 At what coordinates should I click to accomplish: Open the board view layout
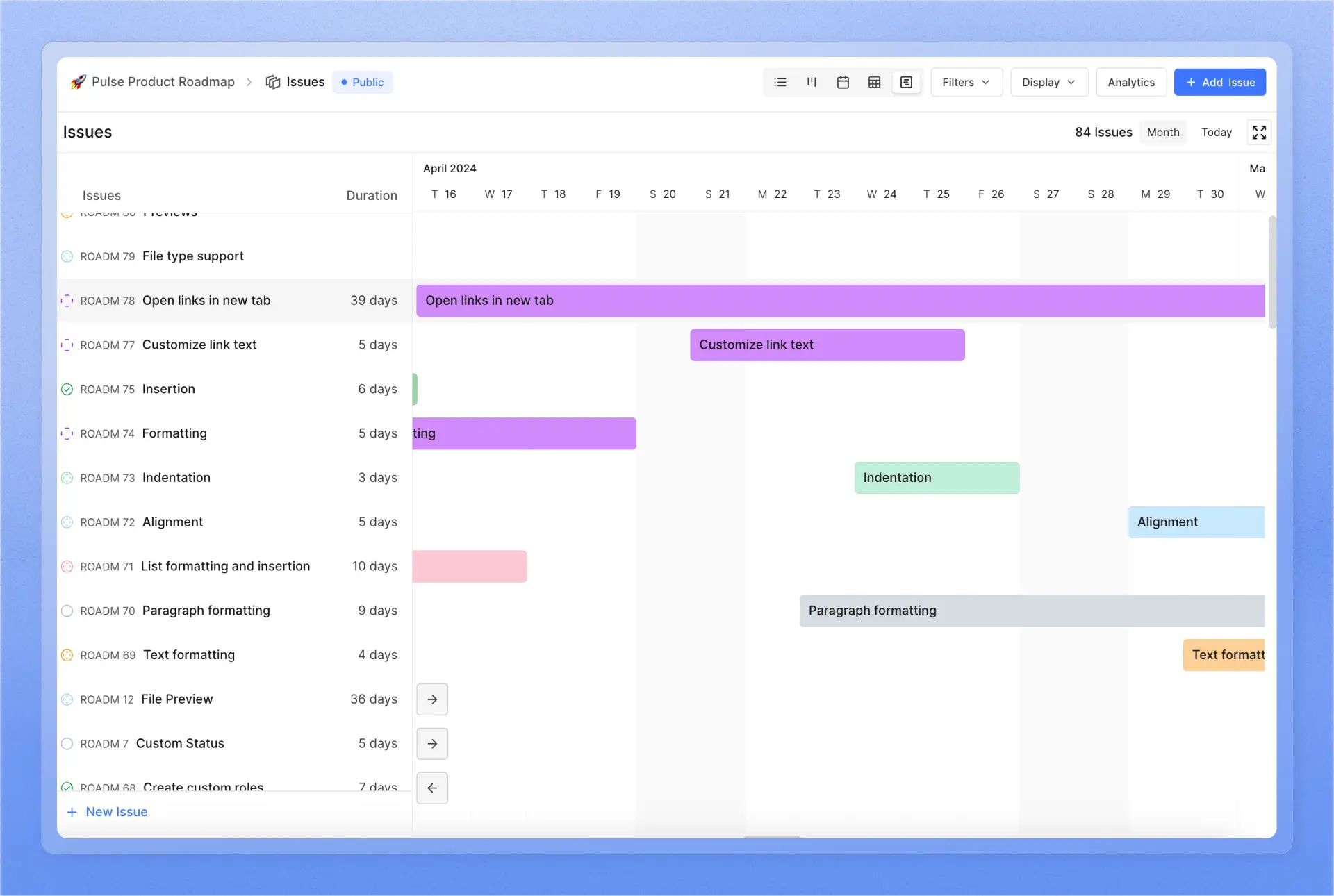tap(811, 82)
